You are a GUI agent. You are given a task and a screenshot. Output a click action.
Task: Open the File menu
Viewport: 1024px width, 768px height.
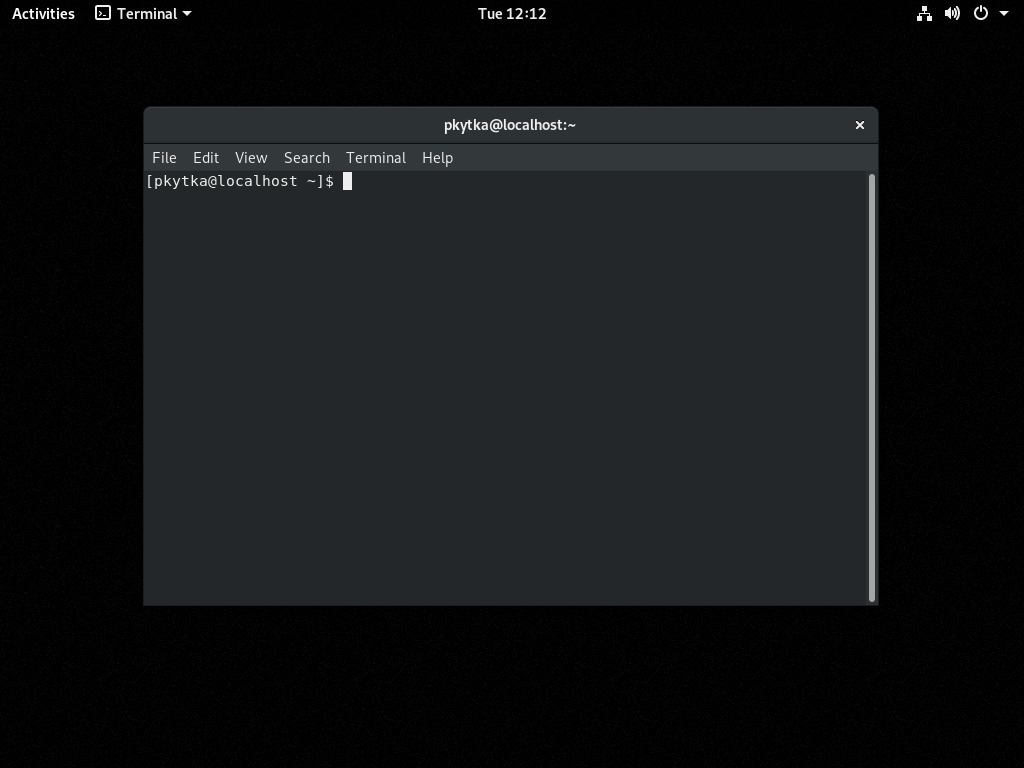(164, 158)
